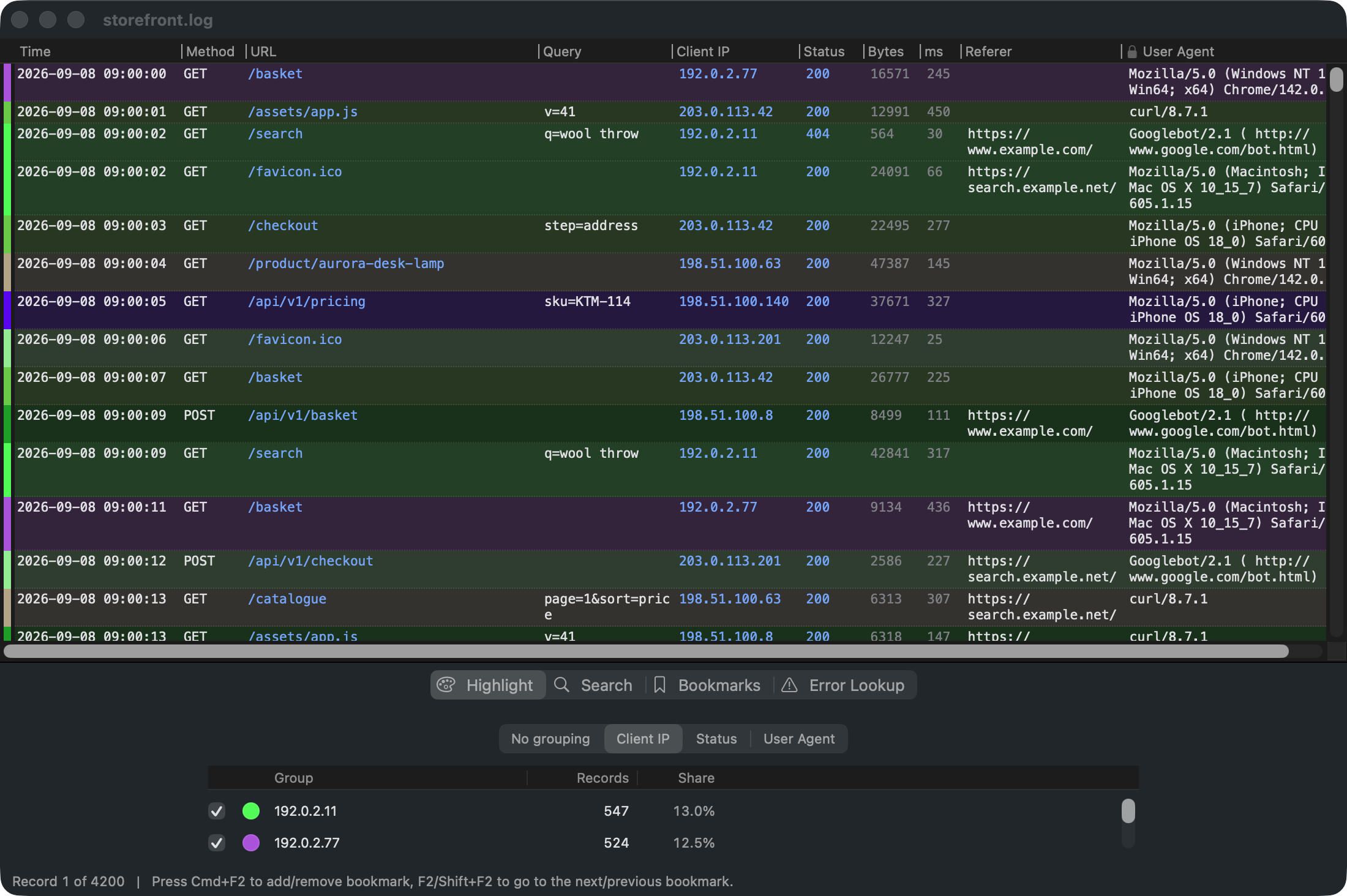Group highlights by User Agent

click(798, 739)
